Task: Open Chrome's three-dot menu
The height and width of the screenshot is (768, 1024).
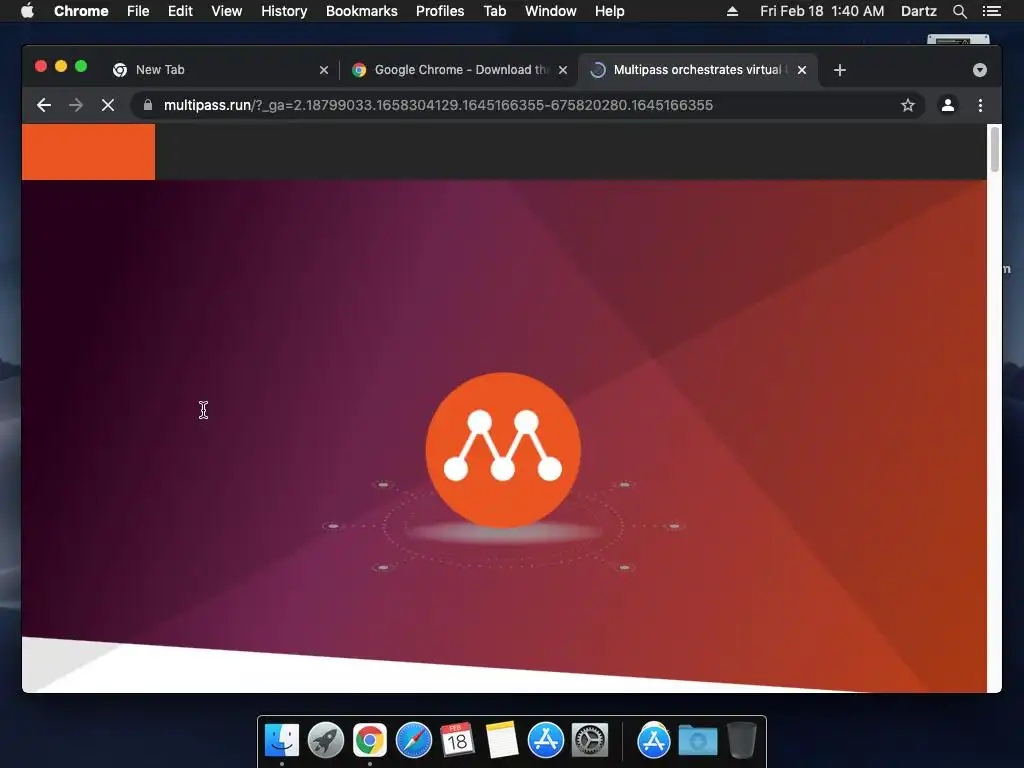Action: 980,105
